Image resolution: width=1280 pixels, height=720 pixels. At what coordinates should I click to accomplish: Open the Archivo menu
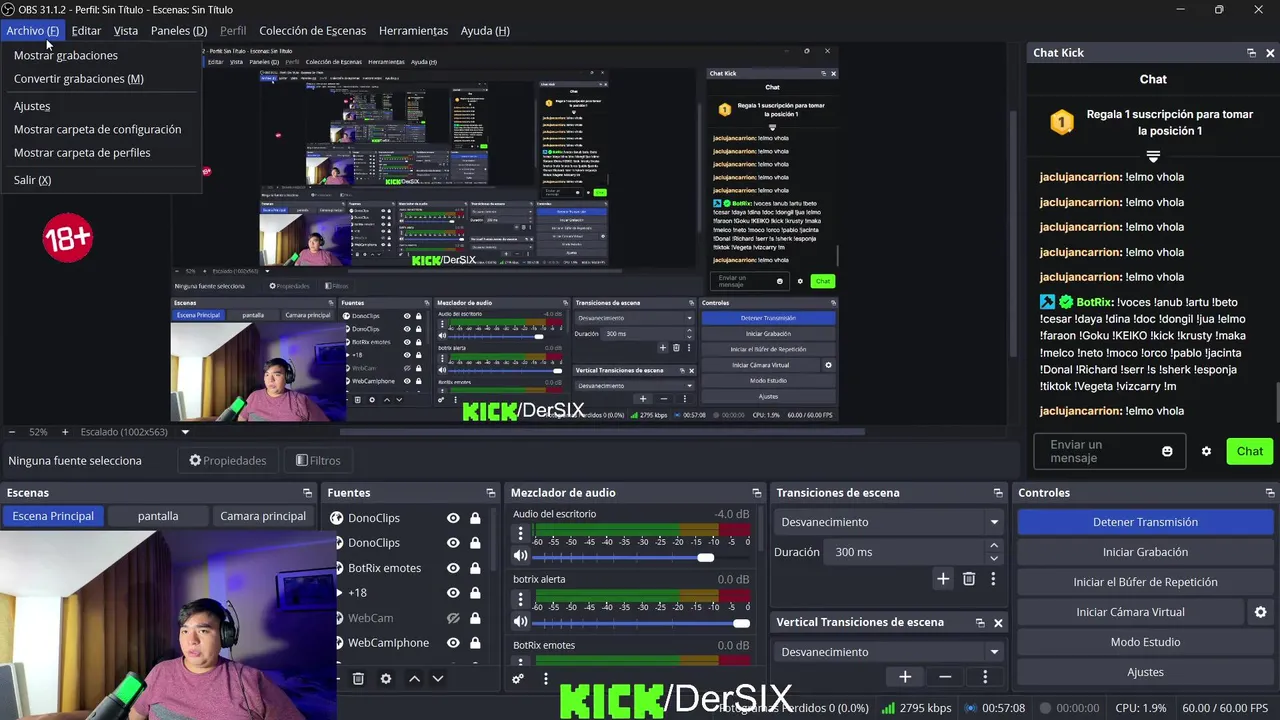(x=32, y=30)
